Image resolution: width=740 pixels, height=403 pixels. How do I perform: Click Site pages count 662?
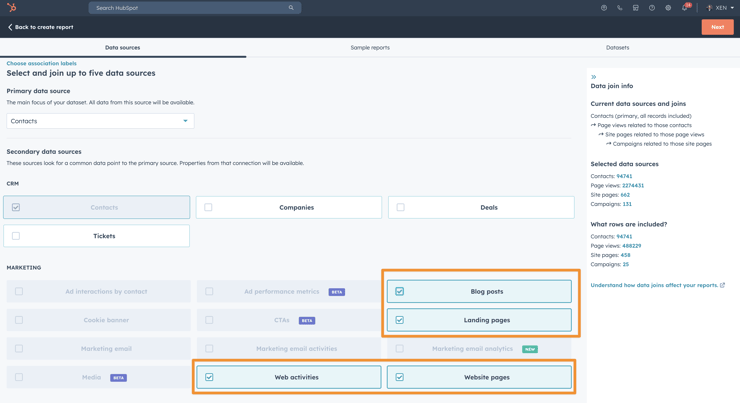point(625,195)
